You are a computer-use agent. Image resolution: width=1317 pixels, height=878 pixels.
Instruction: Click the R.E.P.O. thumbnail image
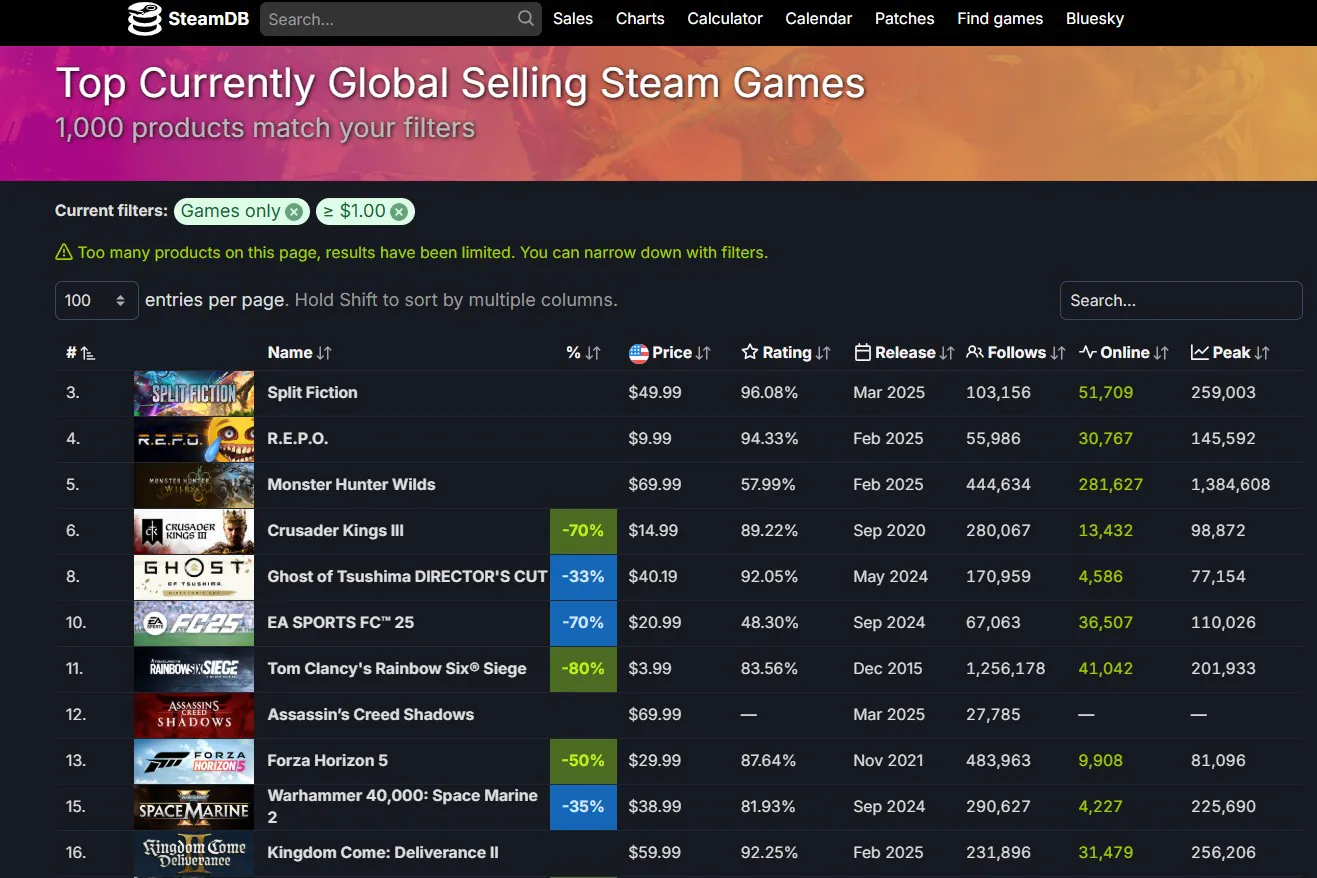click(194, 439)
